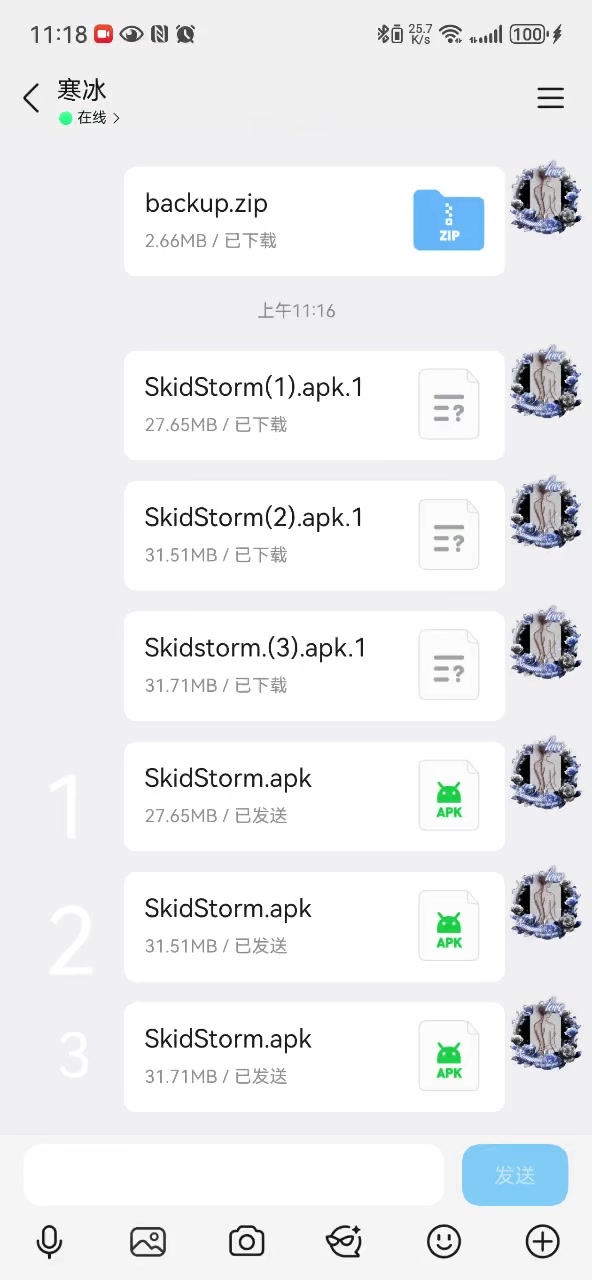Open the 27.65MB SkidStorm.apk sent file
The image size is (592, 1280).
314,796
